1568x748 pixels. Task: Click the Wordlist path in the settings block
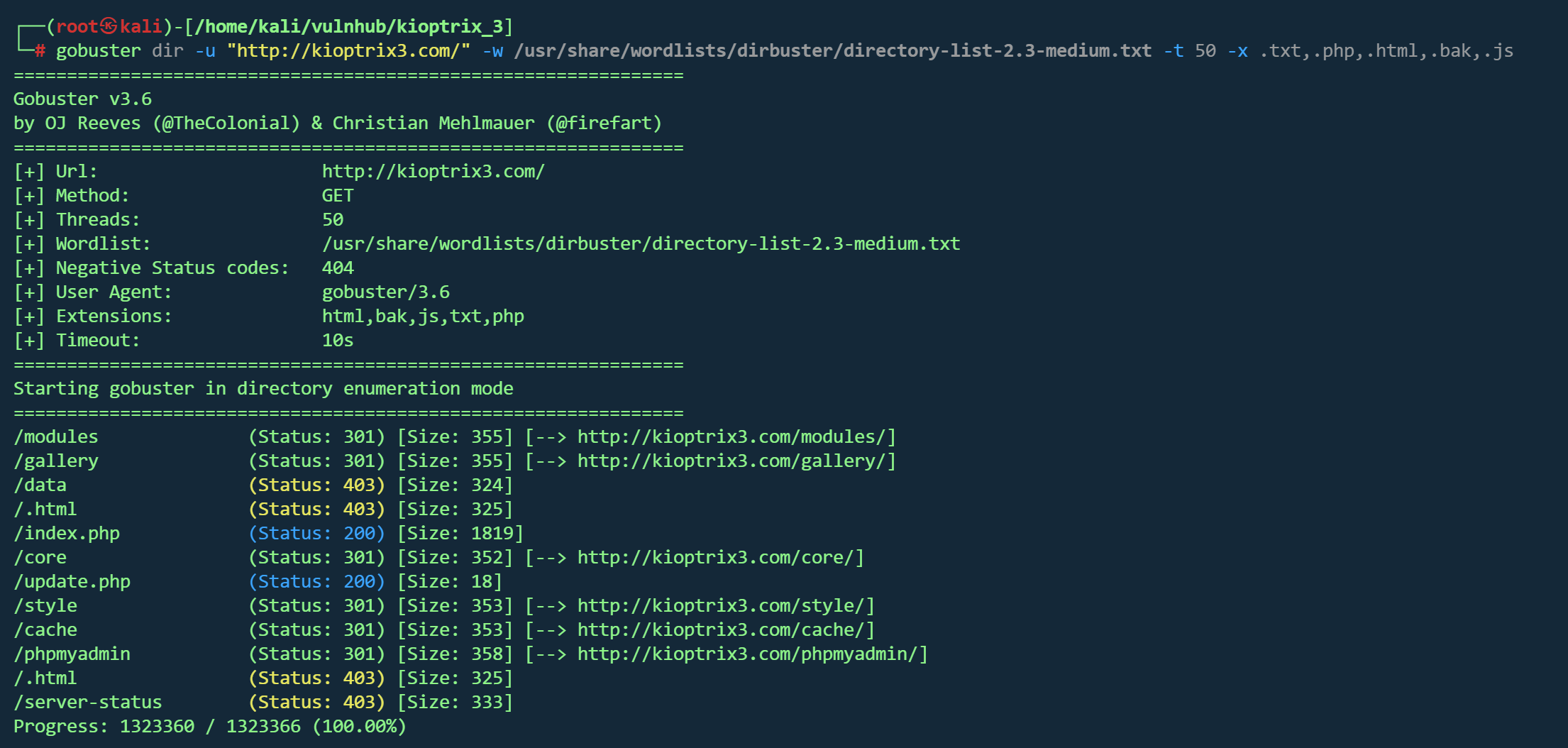coord(640,243)
